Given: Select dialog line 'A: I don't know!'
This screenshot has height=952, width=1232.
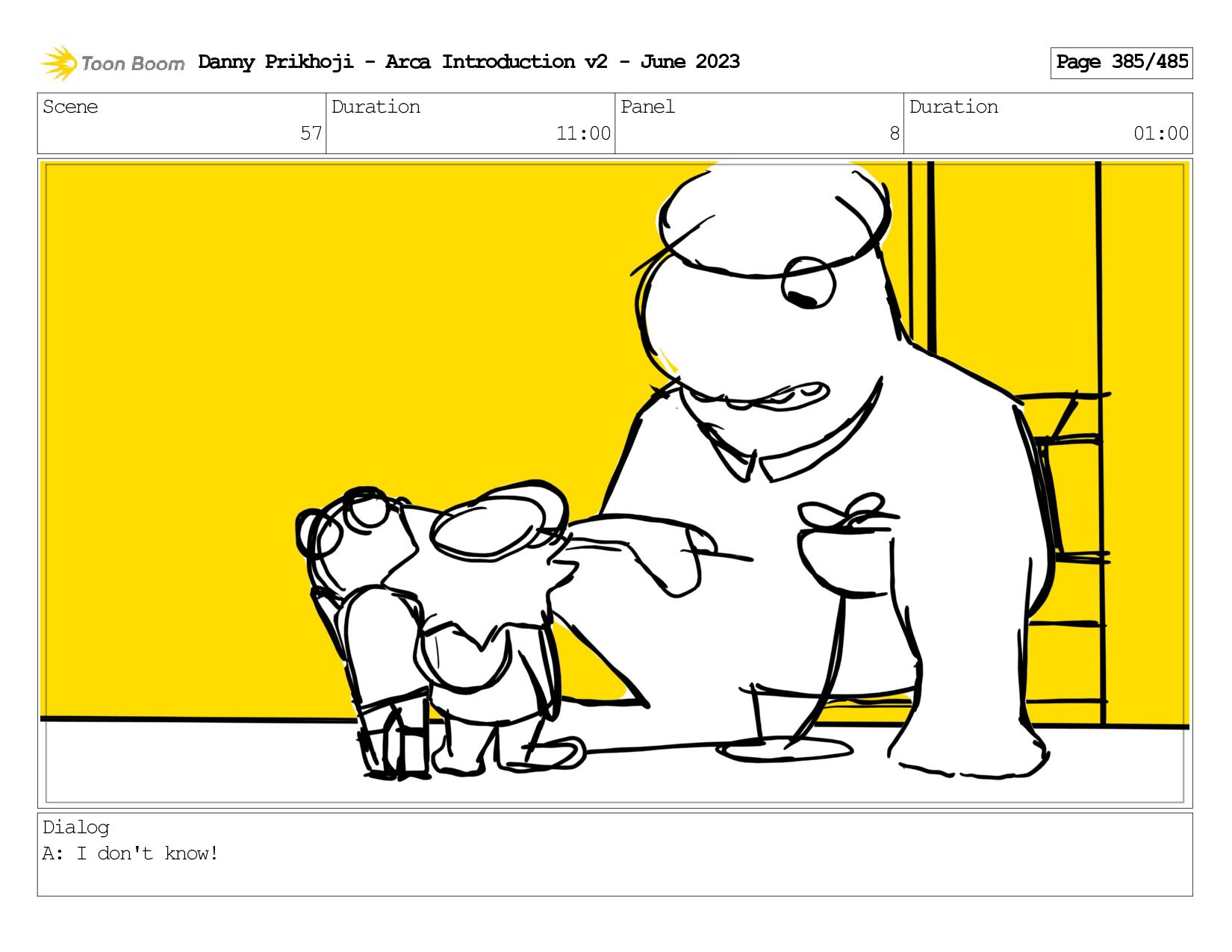Looking at the screenshot, I should tap(130, 853).
